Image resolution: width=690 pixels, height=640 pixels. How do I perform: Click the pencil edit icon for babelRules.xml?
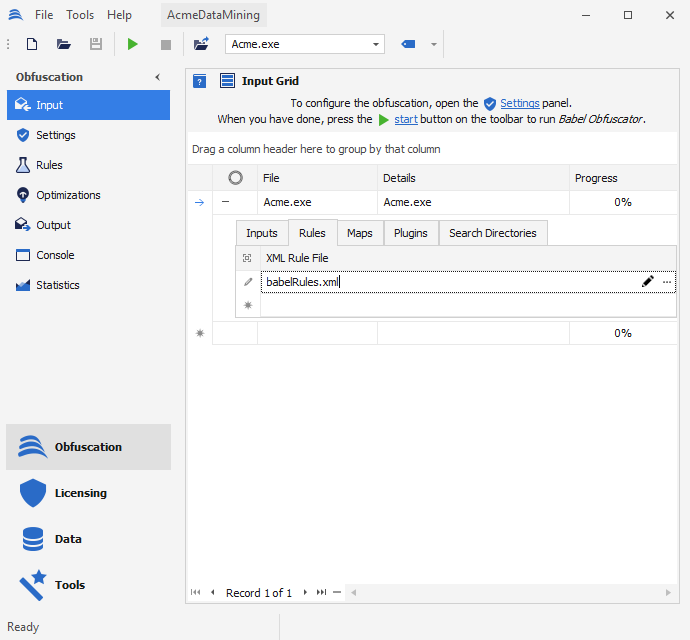pyautogui.click(x=648, y=282)
